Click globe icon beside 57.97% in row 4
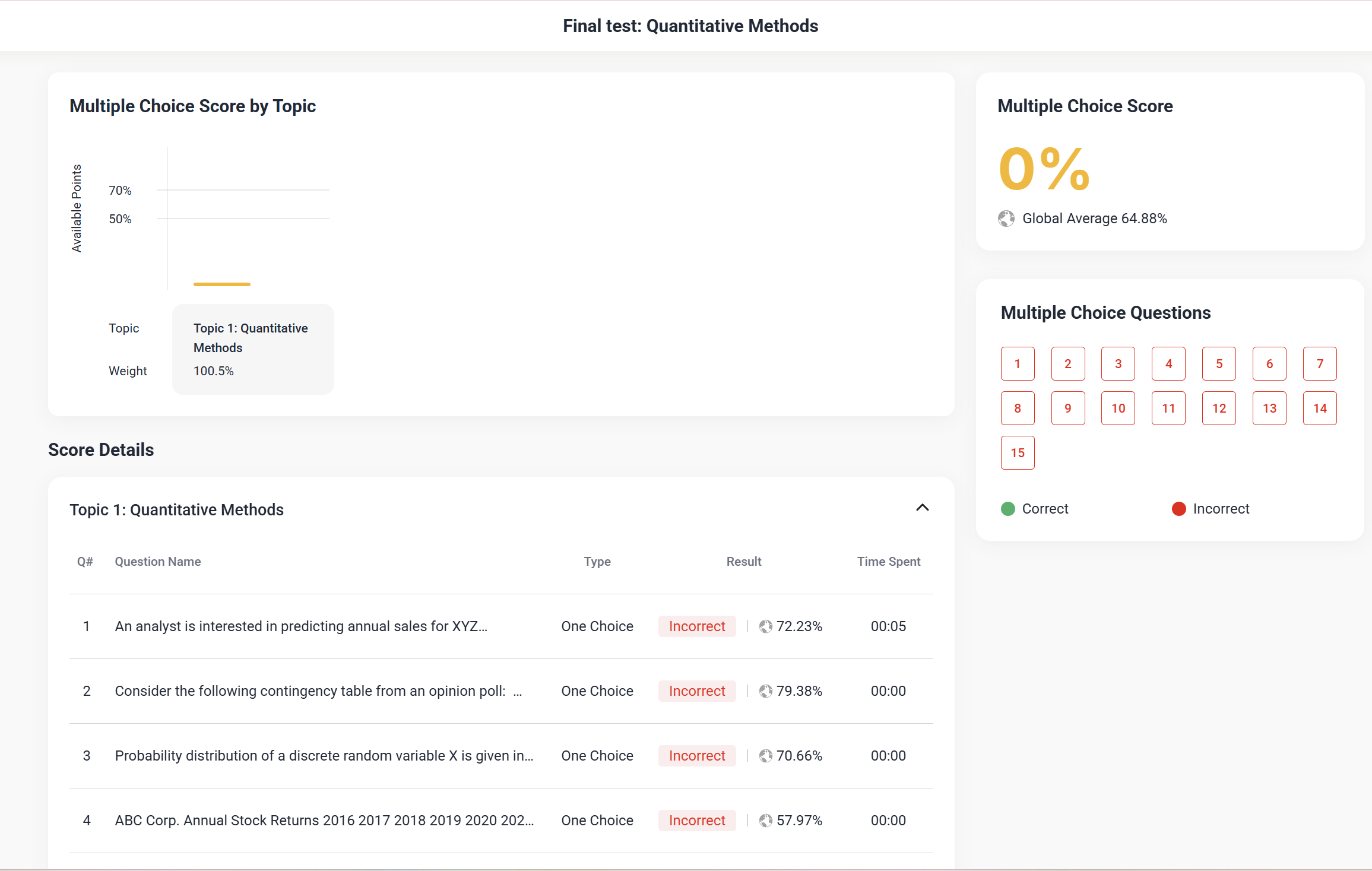The height and width of the screenshot is (871, 1372). tap(766, 821)
